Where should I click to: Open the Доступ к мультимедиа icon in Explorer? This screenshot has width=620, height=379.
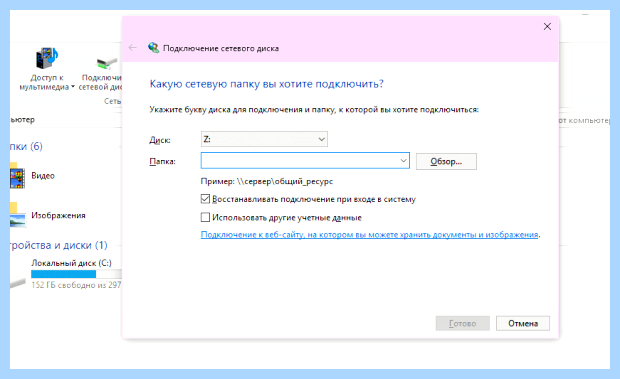click(47, 58)
